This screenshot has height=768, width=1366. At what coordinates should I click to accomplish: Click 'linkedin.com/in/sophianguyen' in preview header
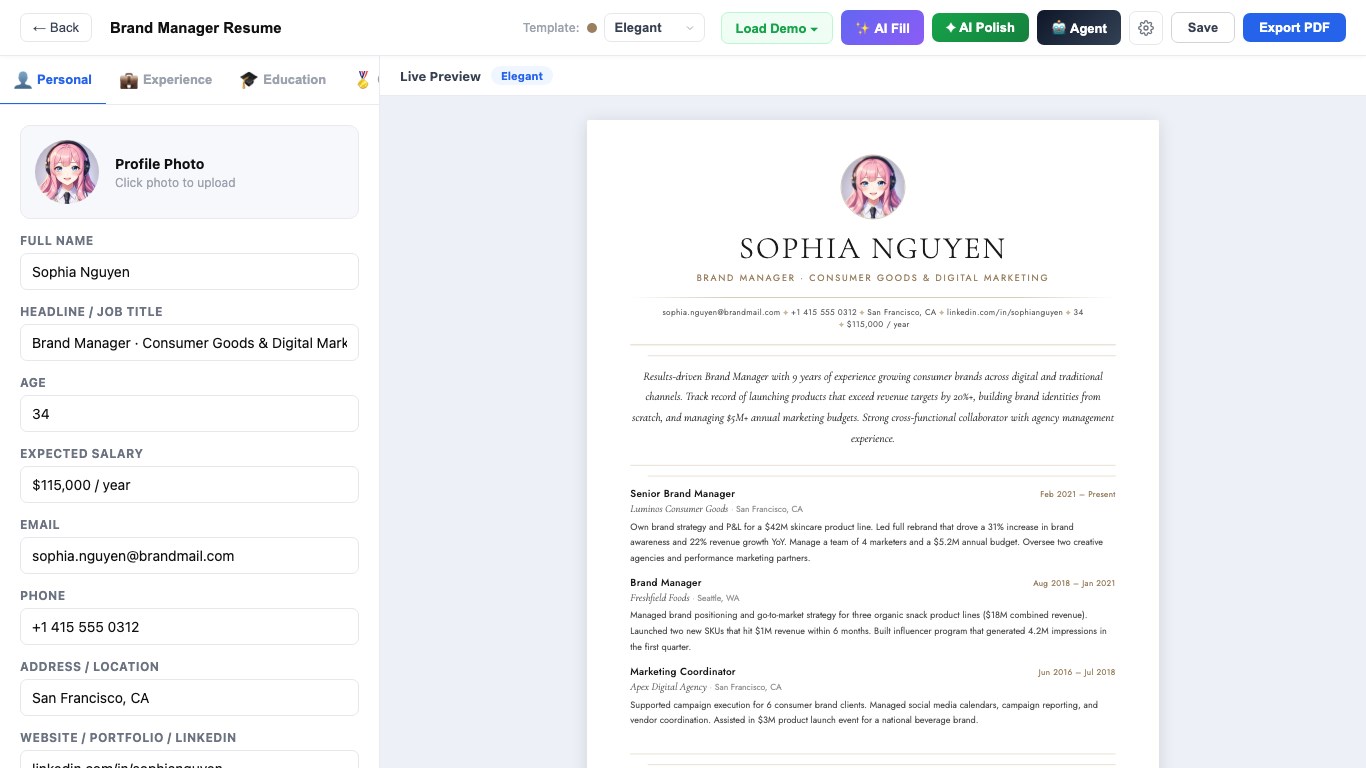(x=1005, y=312)
